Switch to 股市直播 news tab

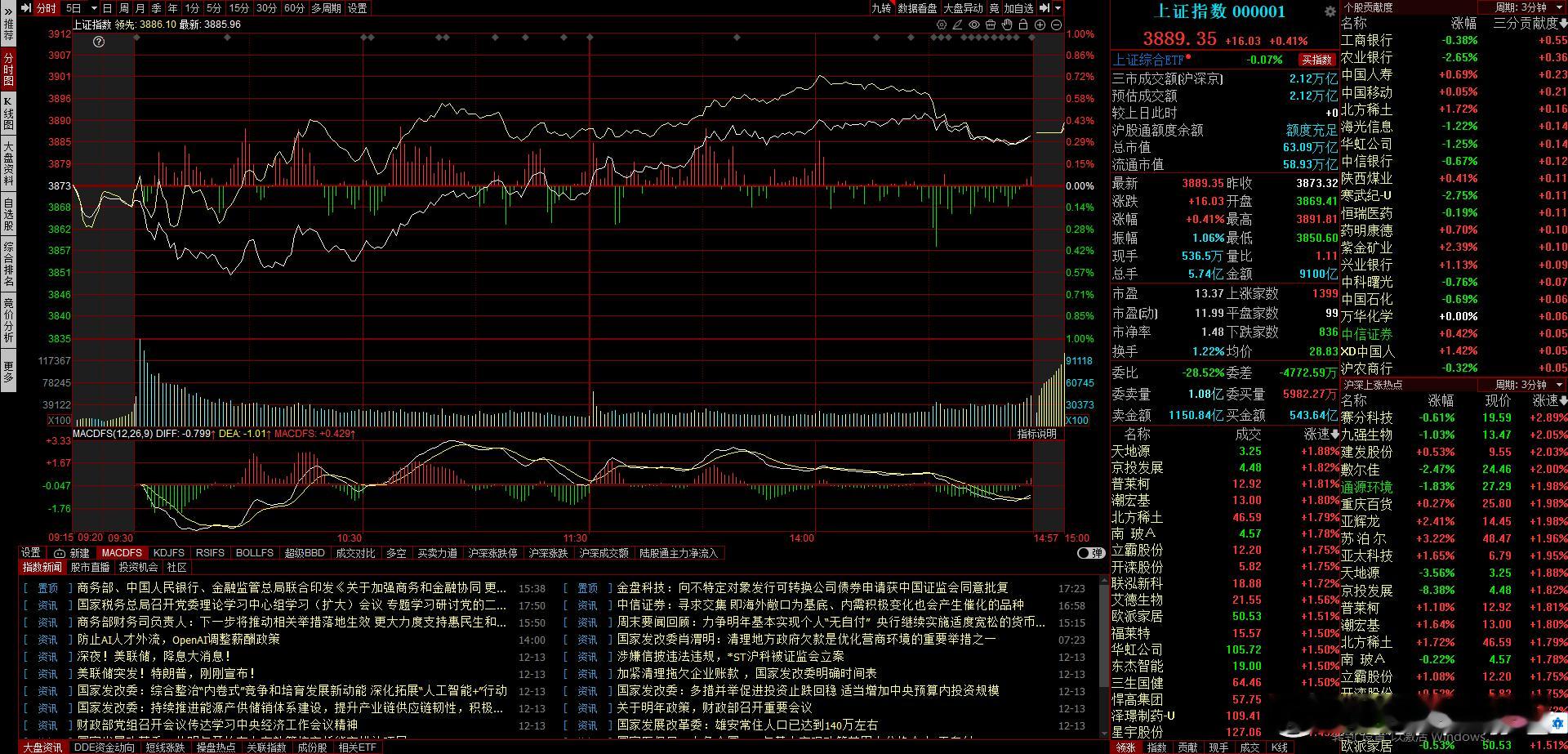(90, 567)
